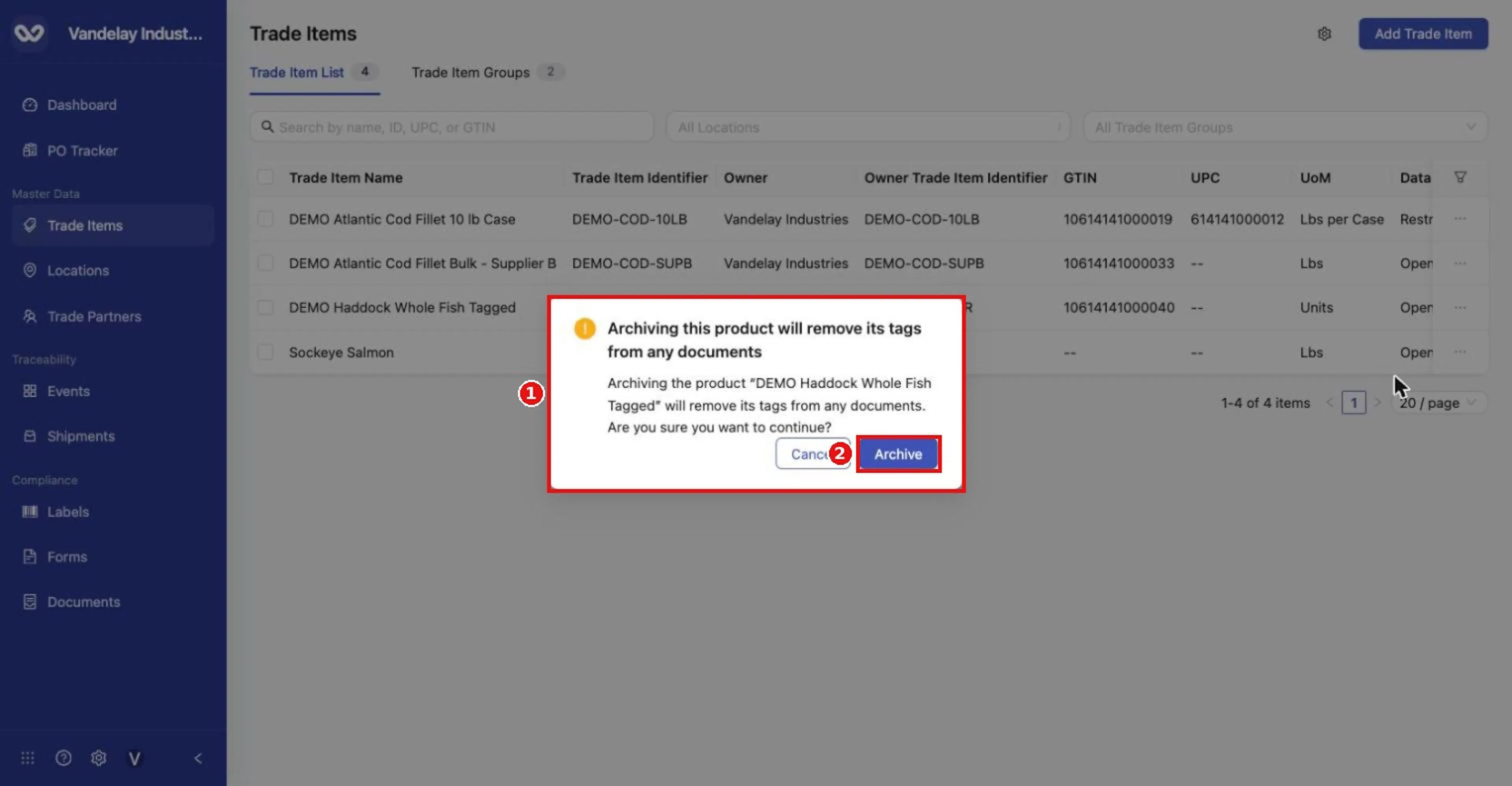Click the Add Trade Item button

[x=1423, y=34]
